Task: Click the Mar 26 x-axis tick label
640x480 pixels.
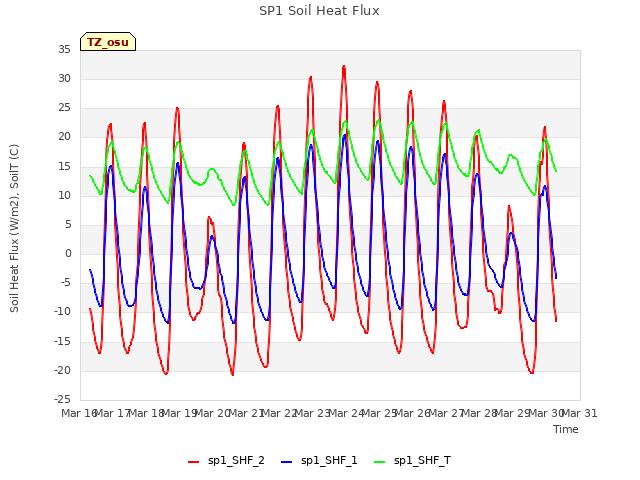Action: click(x=413, y=413)
